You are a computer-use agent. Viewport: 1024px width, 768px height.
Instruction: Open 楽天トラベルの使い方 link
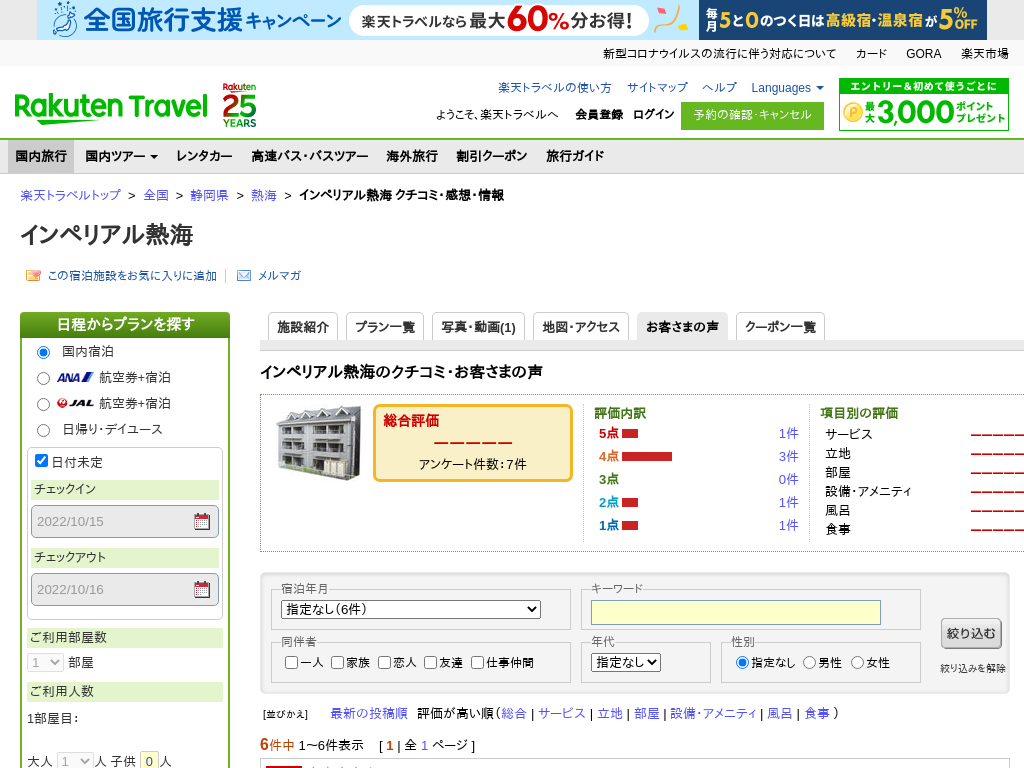(554, 88)
